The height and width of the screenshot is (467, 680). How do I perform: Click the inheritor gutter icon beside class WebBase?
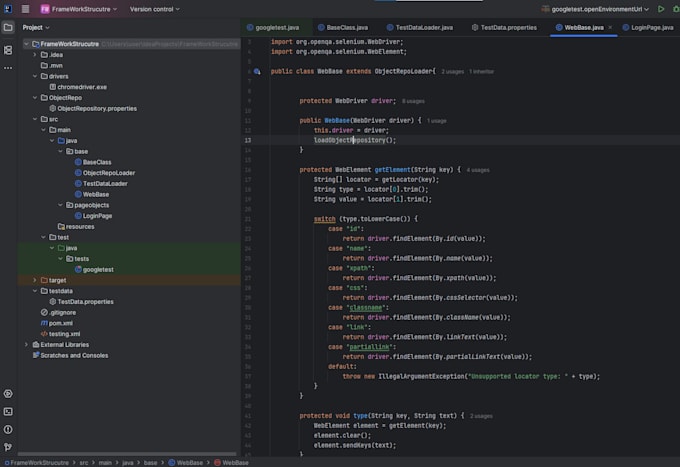(x=257, y=72)
